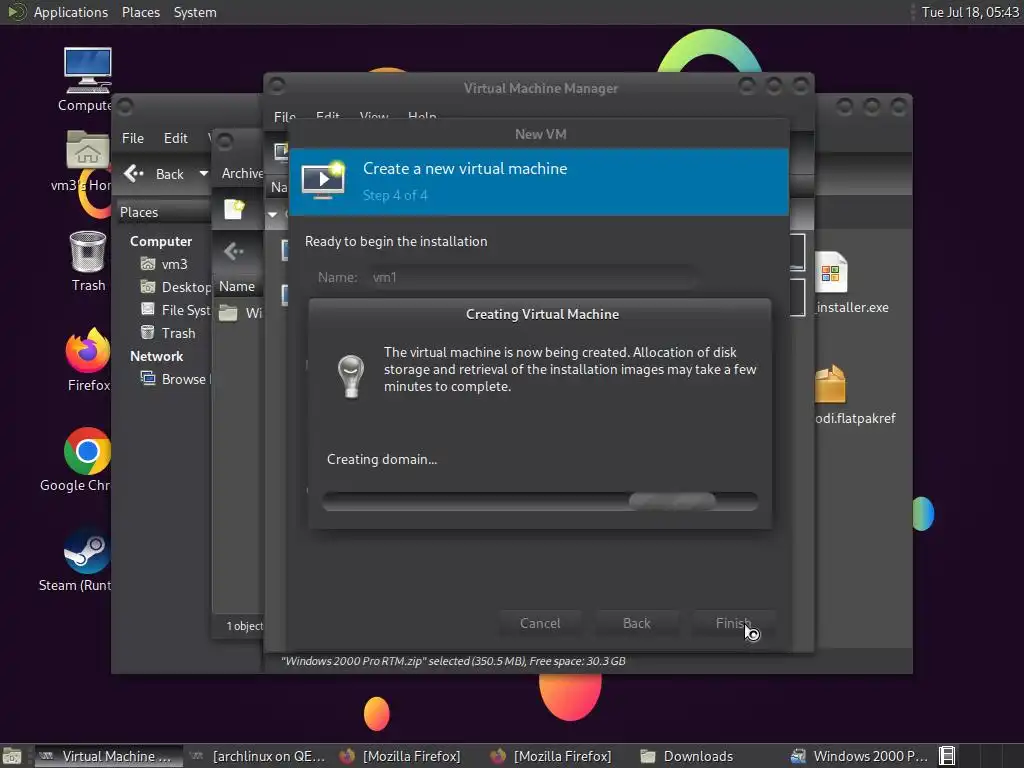
Task: Click the 'Creating domain...' status text
Action: click(382, 459)
